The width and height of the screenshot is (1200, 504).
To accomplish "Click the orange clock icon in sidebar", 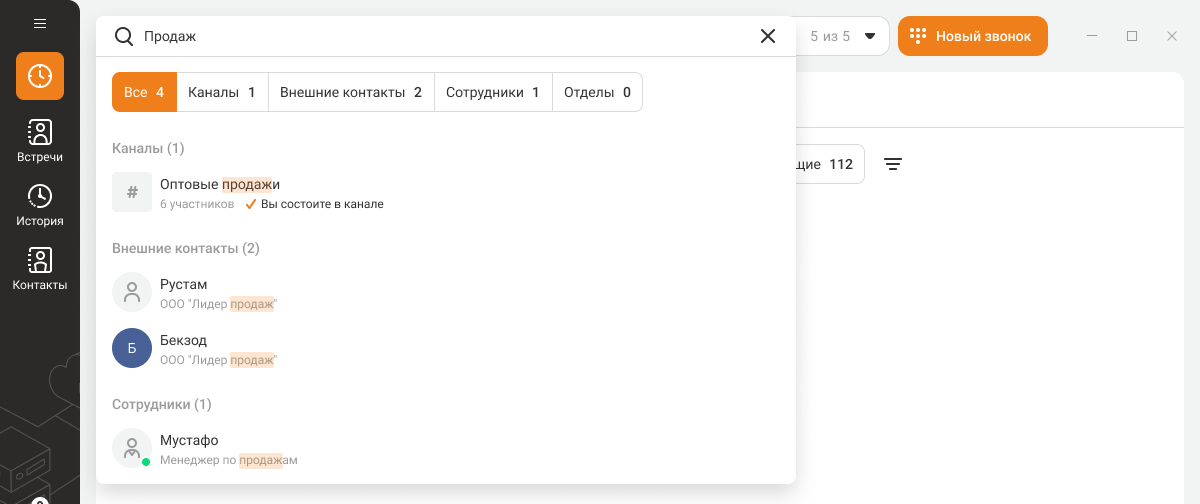I will [40, 76].
